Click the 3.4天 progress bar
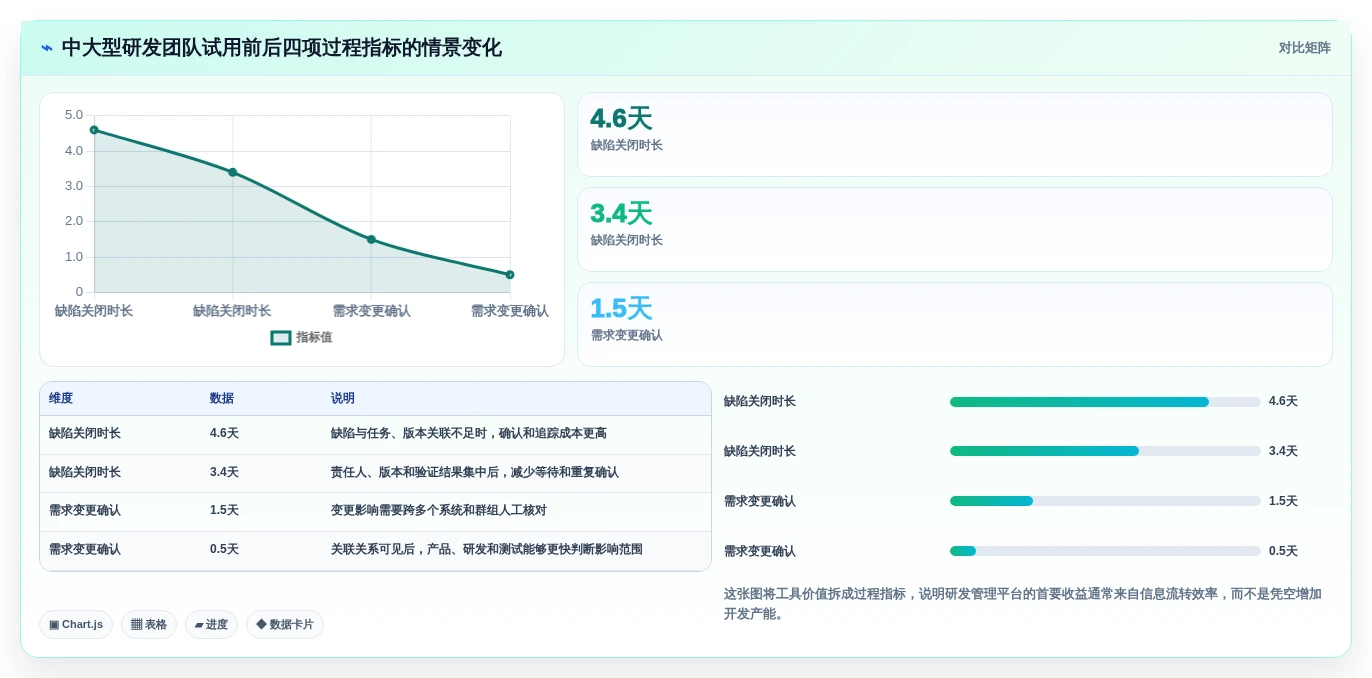Viewport: 1372px width, 678px height. pyautogui.click(x=1105, y=451)
